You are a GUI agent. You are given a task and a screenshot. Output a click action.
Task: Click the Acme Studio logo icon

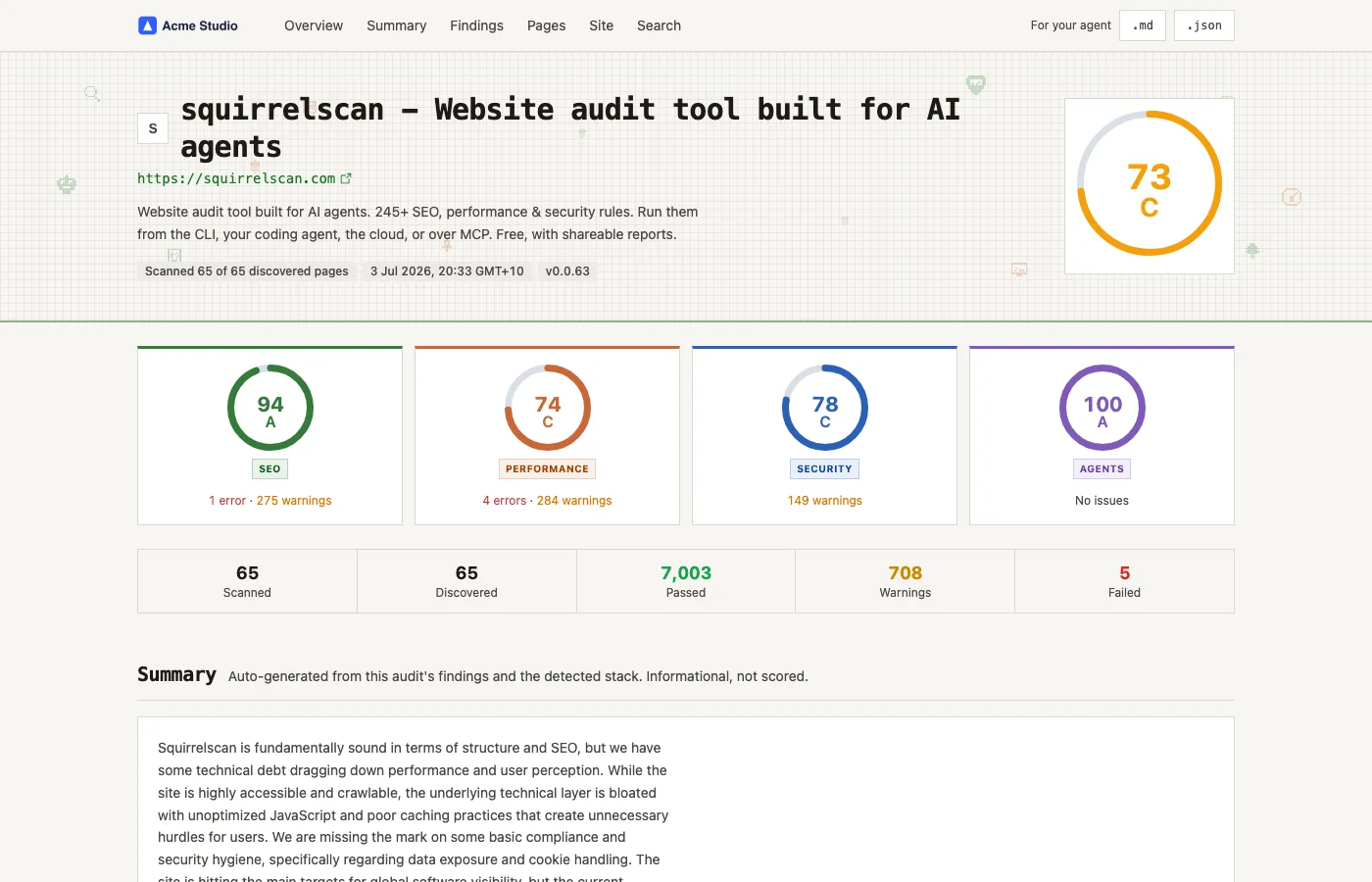coord(147,25)
